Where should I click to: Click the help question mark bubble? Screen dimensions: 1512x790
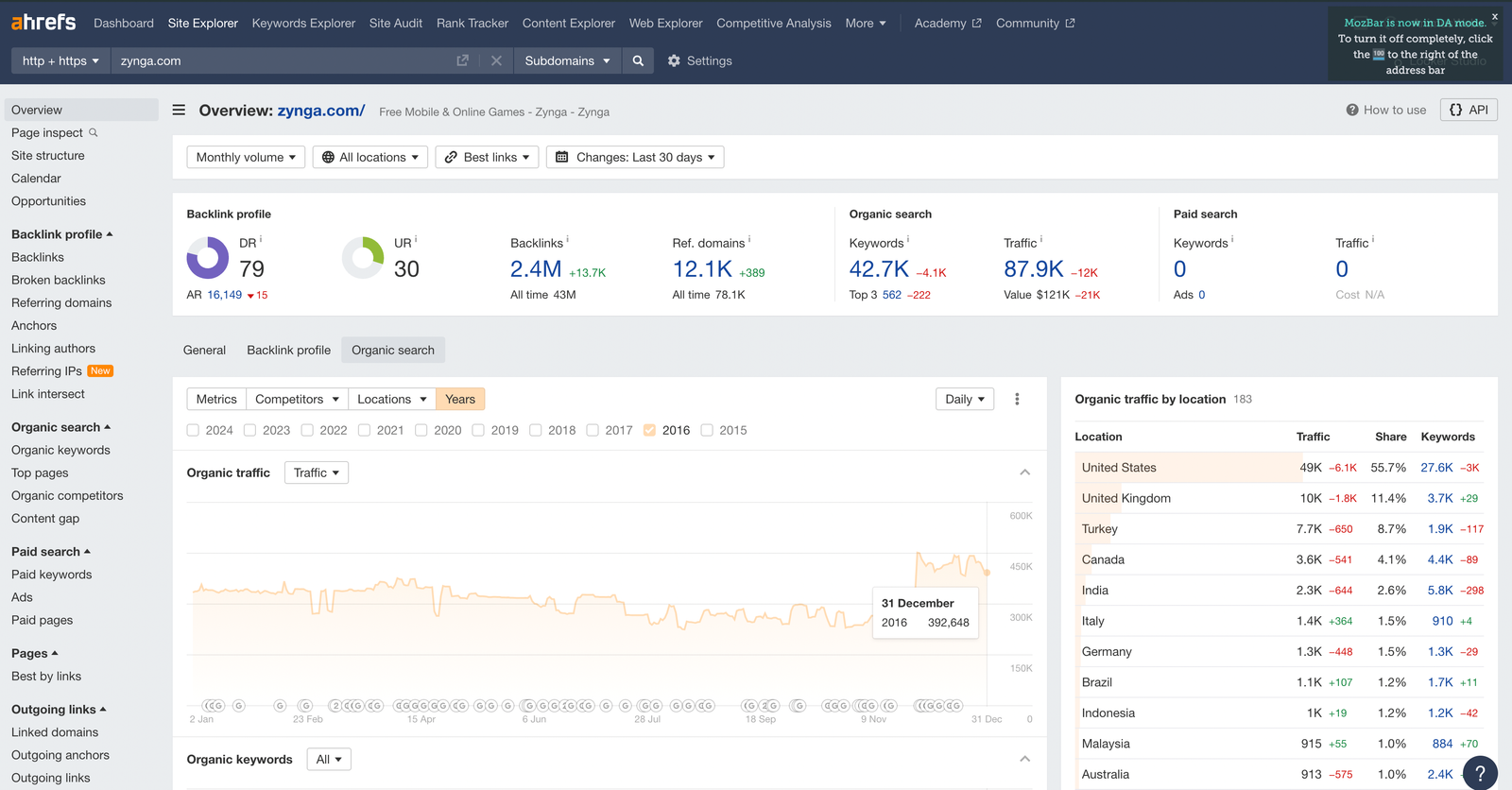(x=1480, y=772)
